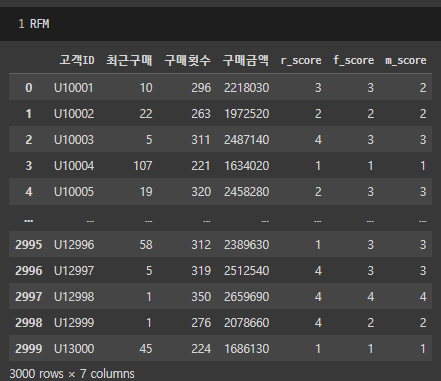Click customer ID U10004
The width and height of the screenshot is (441, 381).
coord(74,166)
